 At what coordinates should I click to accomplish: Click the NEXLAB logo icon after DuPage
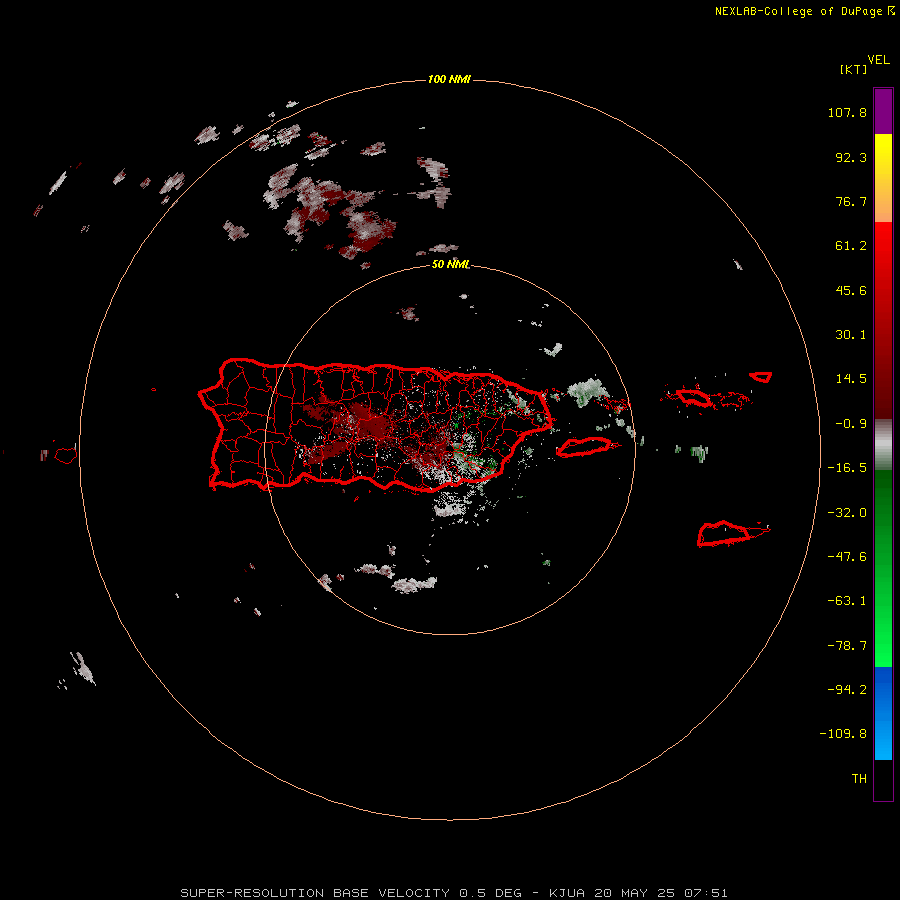pyautogui.click(x=891, y=11)
